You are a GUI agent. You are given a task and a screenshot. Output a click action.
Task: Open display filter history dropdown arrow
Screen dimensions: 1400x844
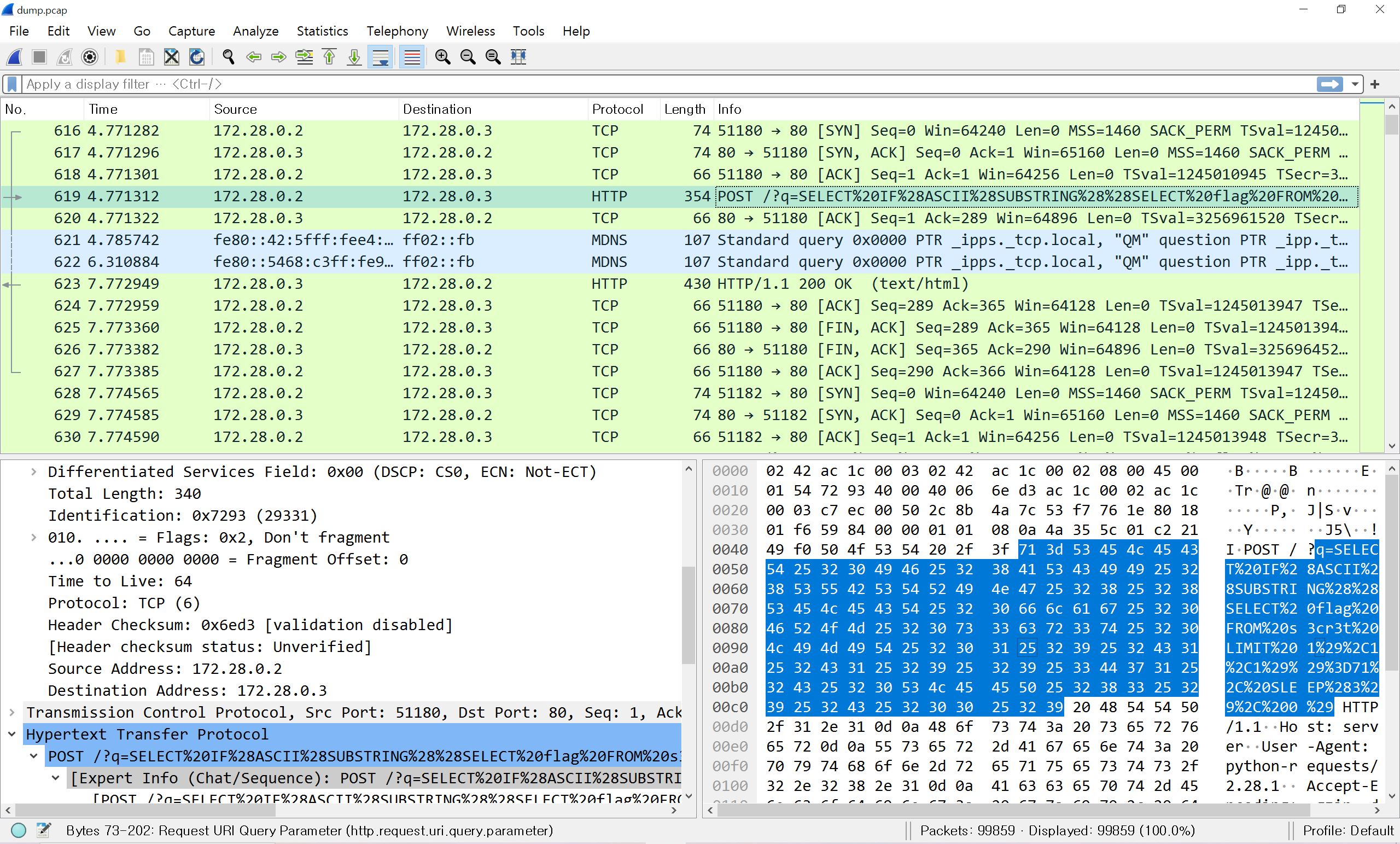tap(1355, 84)
